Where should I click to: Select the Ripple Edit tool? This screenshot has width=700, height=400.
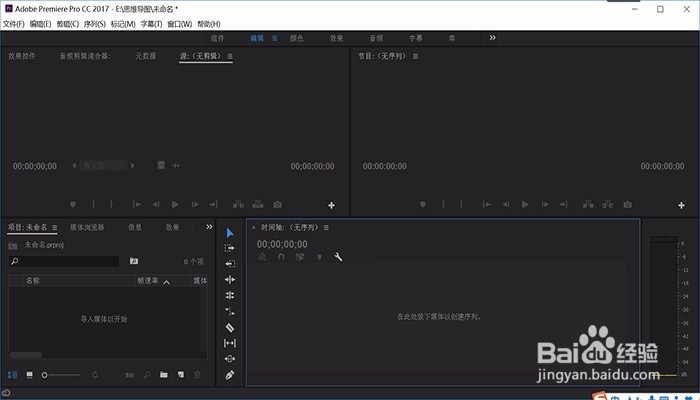point(230,279)
